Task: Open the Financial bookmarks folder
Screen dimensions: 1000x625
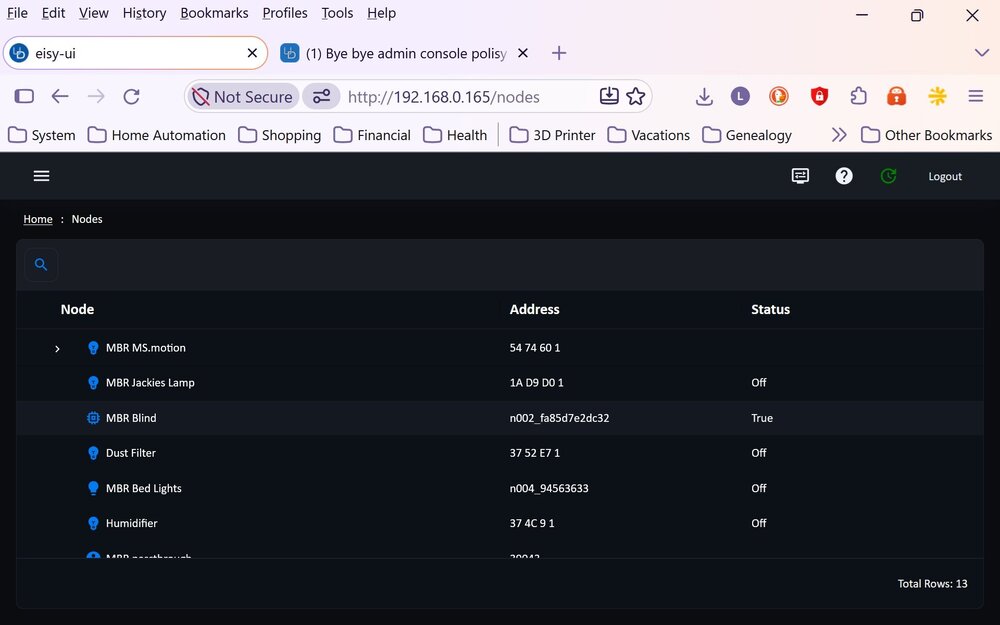Action: coord(372,135)
